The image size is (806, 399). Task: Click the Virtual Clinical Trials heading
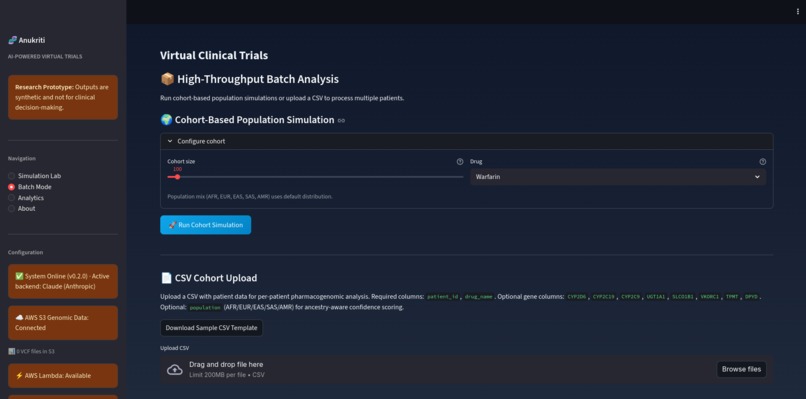(x=214, y=56)
